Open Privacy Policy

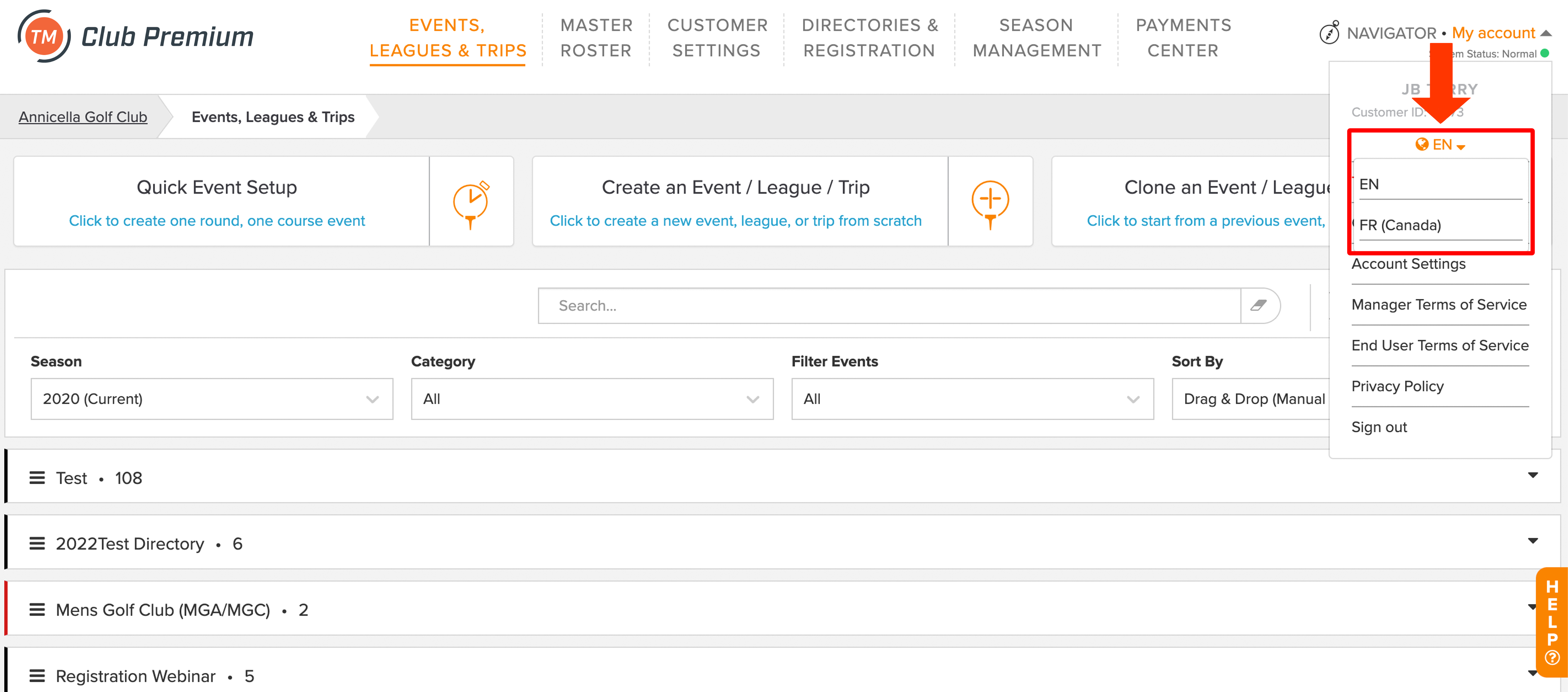click(1397, 386)
